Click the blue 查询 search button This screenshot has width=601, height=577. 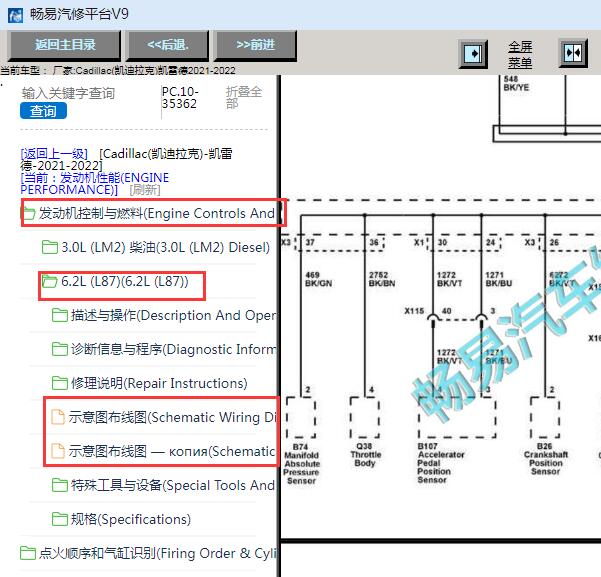coord(43,111)
